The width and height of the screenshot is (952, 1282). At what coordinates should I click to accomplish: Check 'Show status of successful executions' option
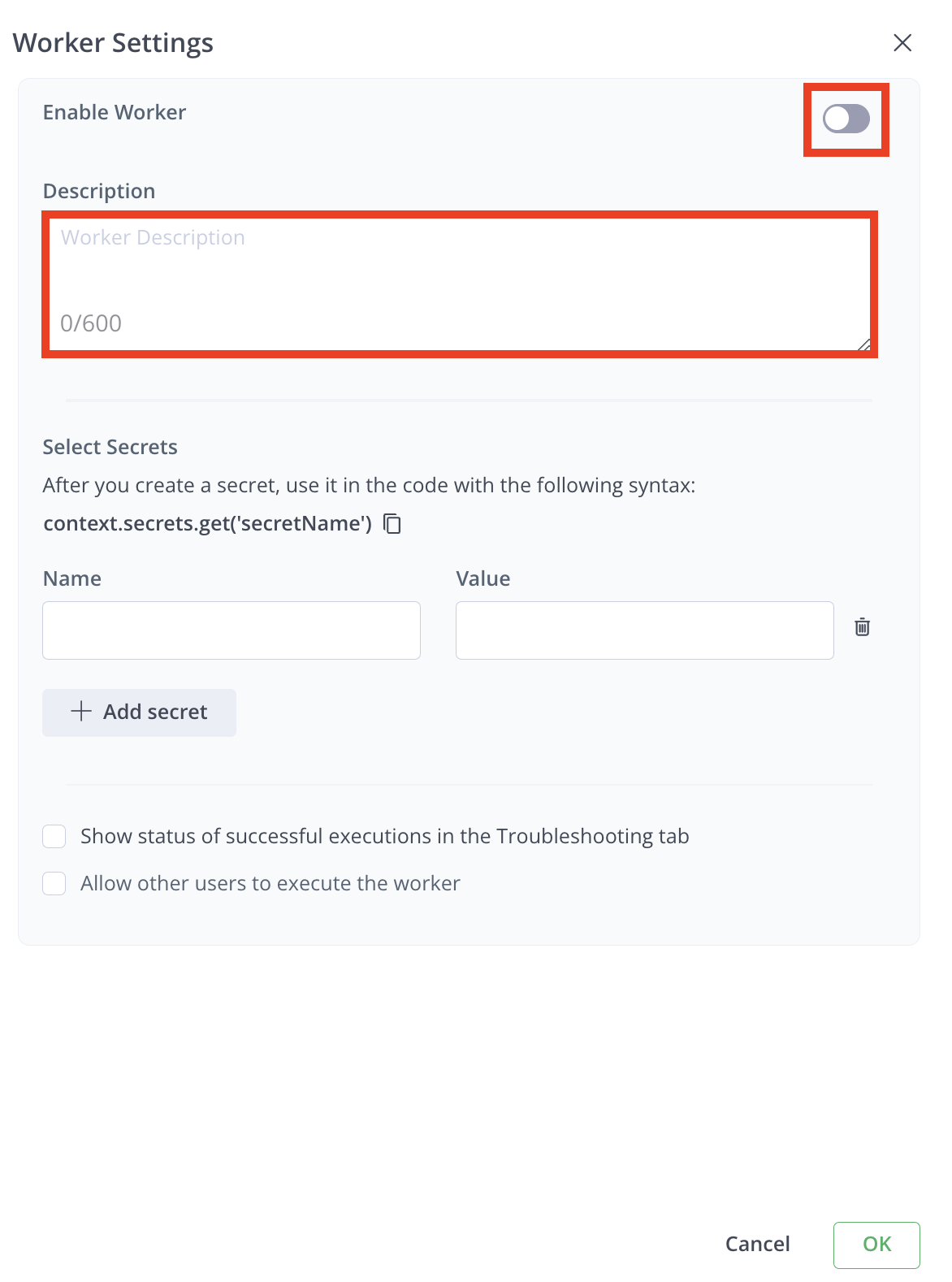[54, 836]
